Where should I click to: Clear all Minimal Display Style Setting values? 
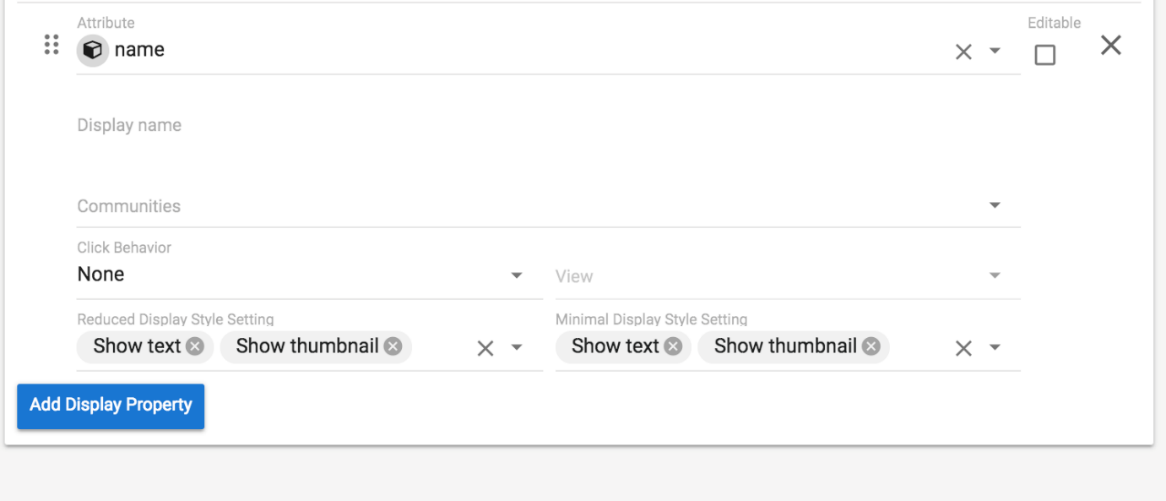pos(963,348)
